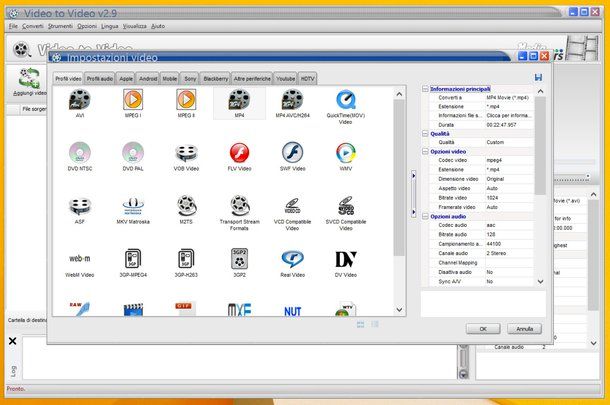Click the format list scroll down arrow
610x405 pixels.
[399, 310]
